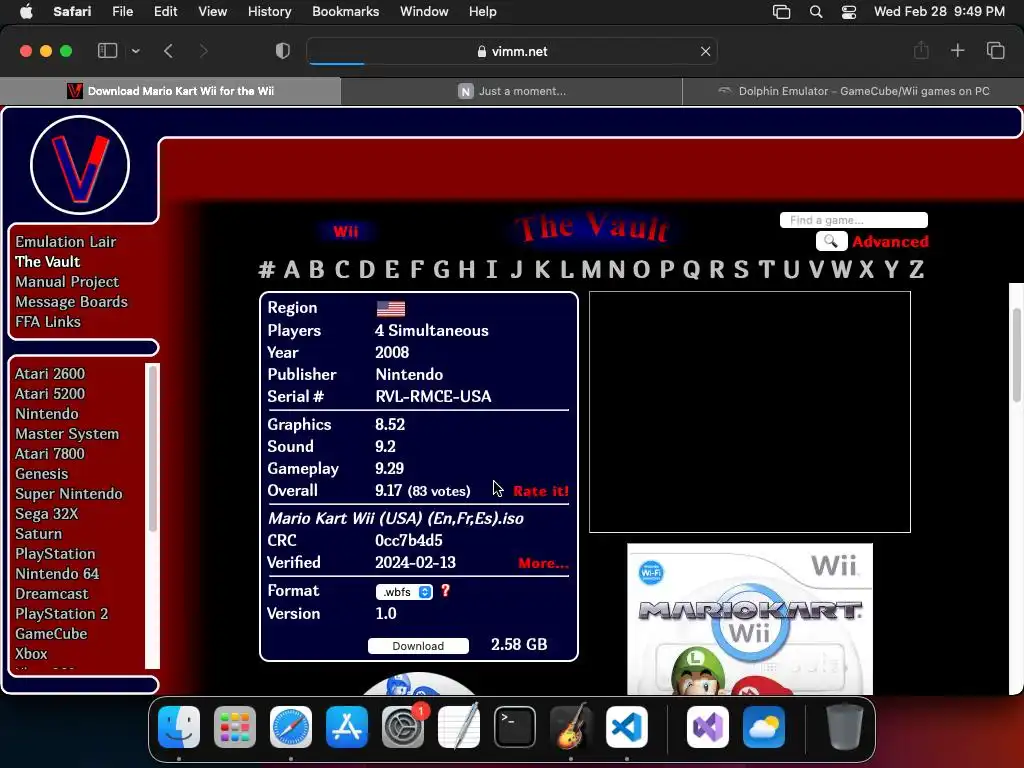The height and width of the screenshot is (768, 1024).
Task: Open Finder from the Dock
Action: click(x=179, y=727)
